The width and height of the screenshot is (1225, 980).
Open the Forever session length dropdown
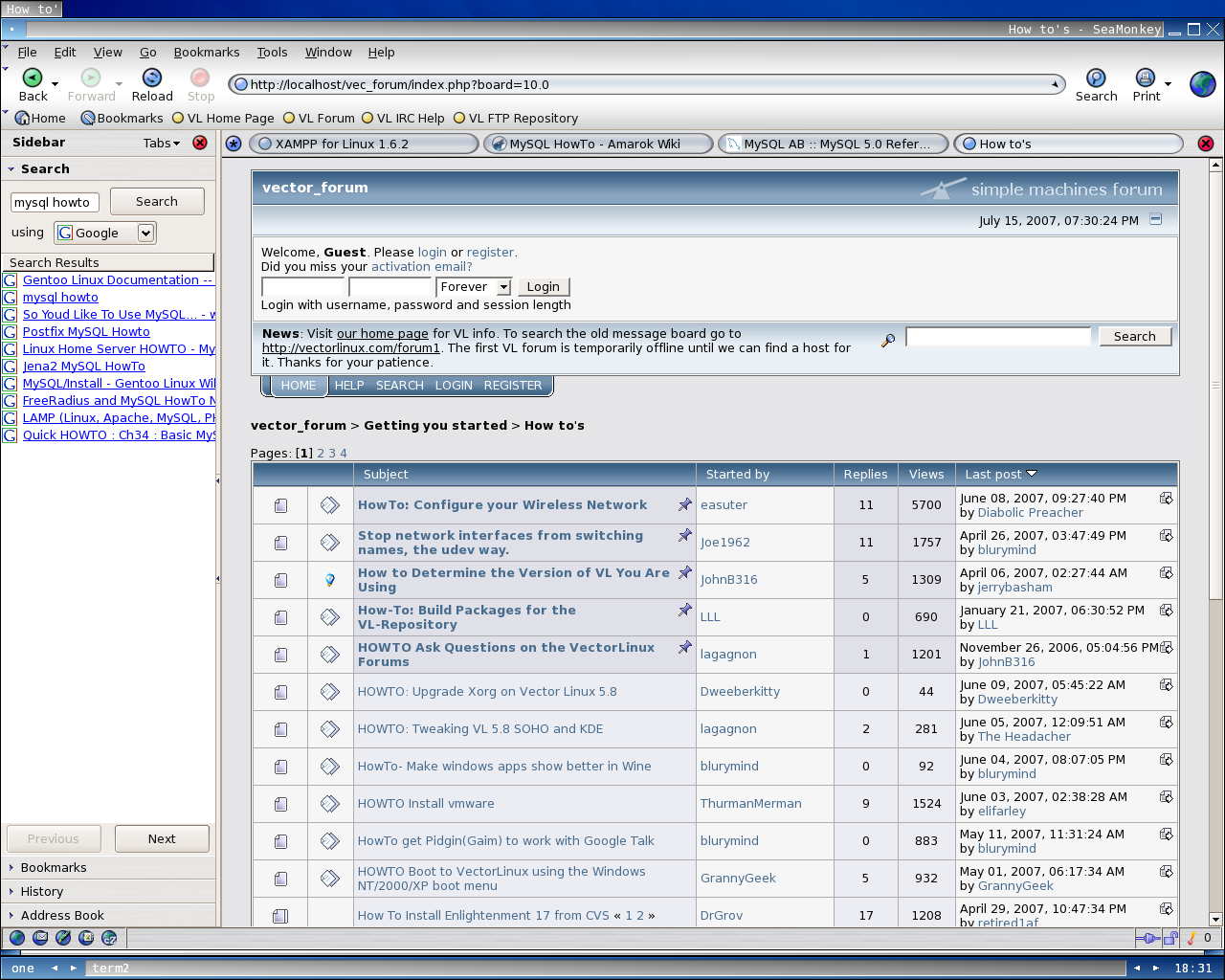[x=504, y=287]
